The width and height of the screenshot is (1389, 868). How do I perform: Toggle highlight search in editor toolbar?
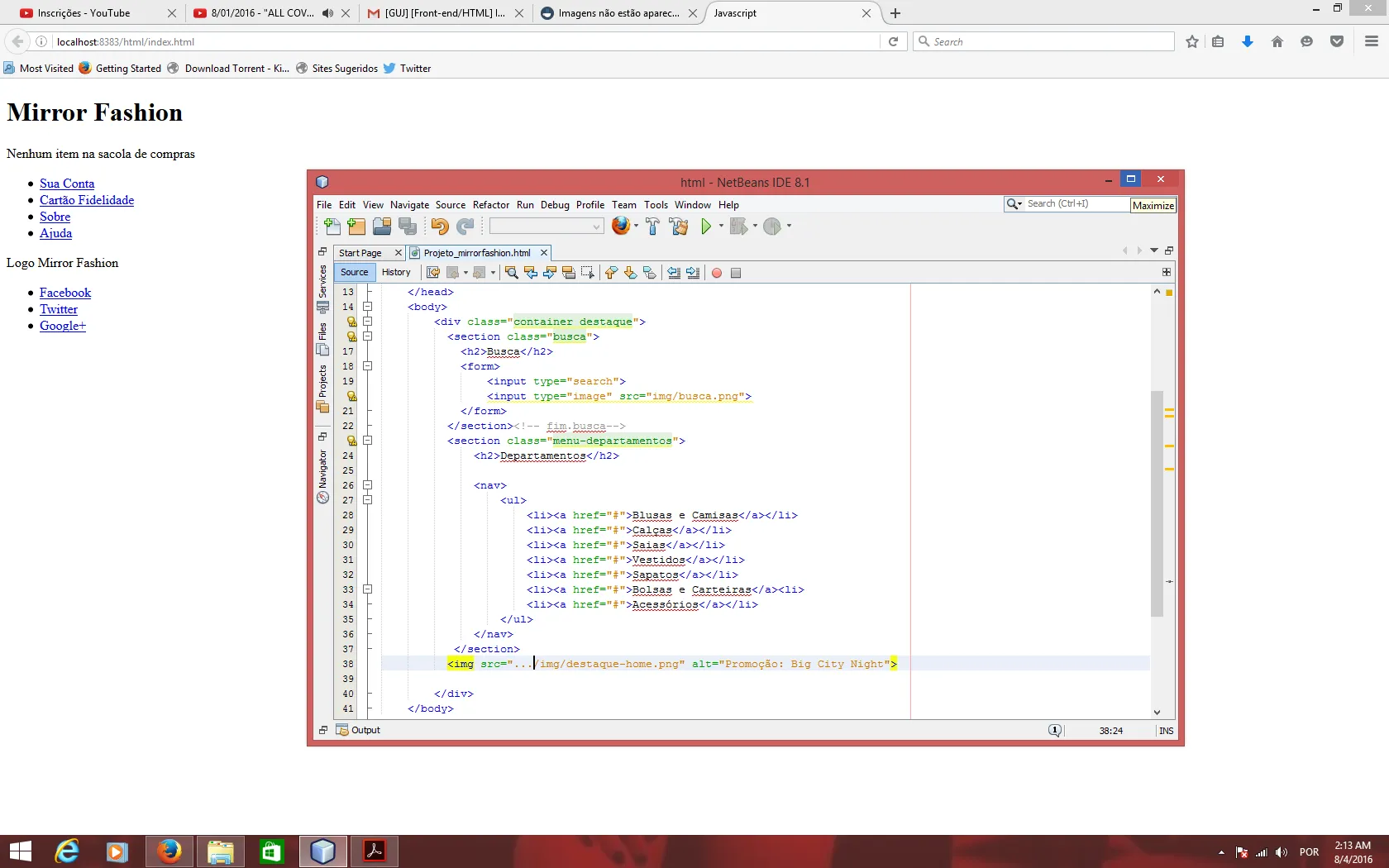click(x=569, y=273)
